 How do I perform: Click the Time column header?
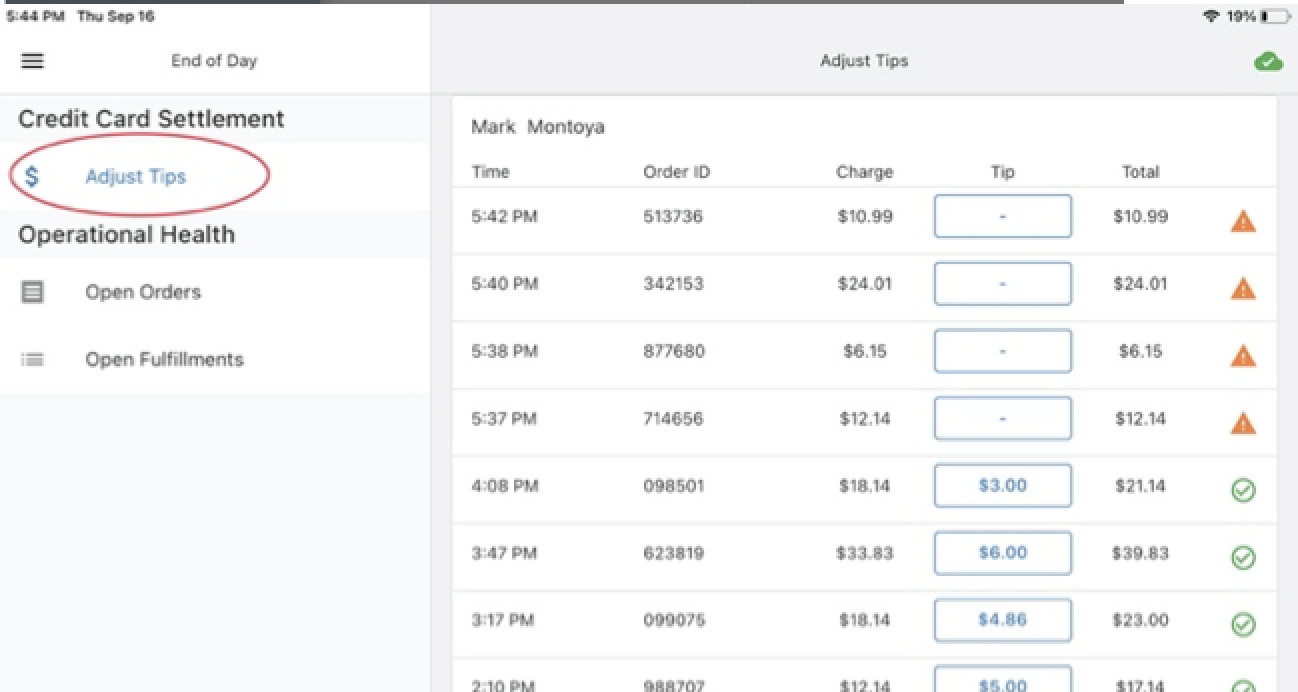tap(490, 172)
